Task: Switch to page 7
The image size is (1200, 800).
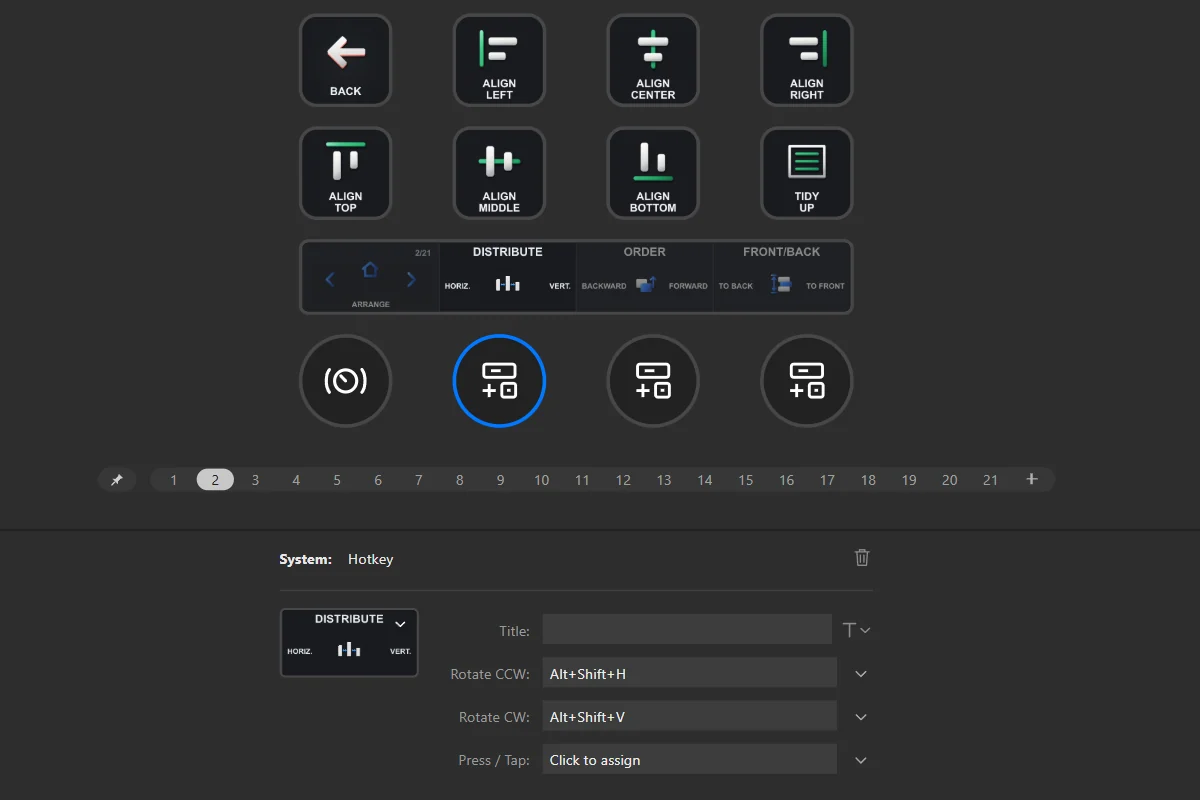Action: (419, 480)
